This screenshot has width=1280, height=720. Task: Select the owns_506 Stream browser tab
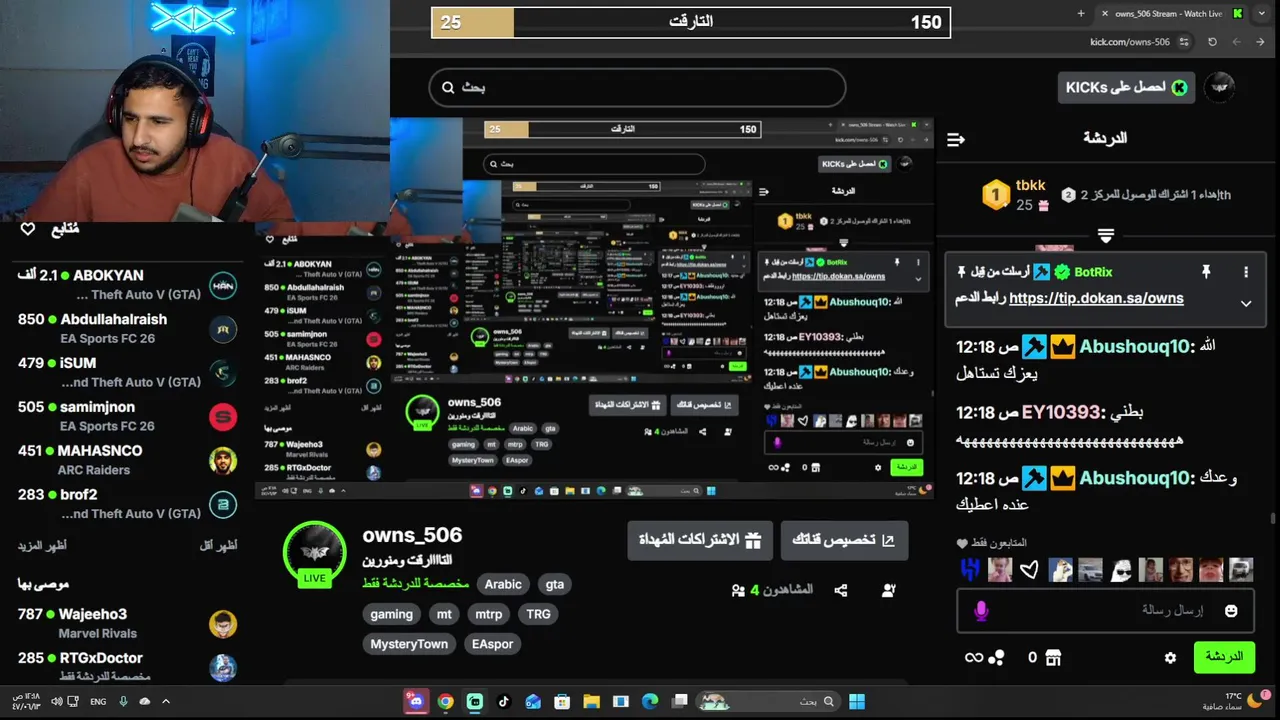click(1170, 13)
